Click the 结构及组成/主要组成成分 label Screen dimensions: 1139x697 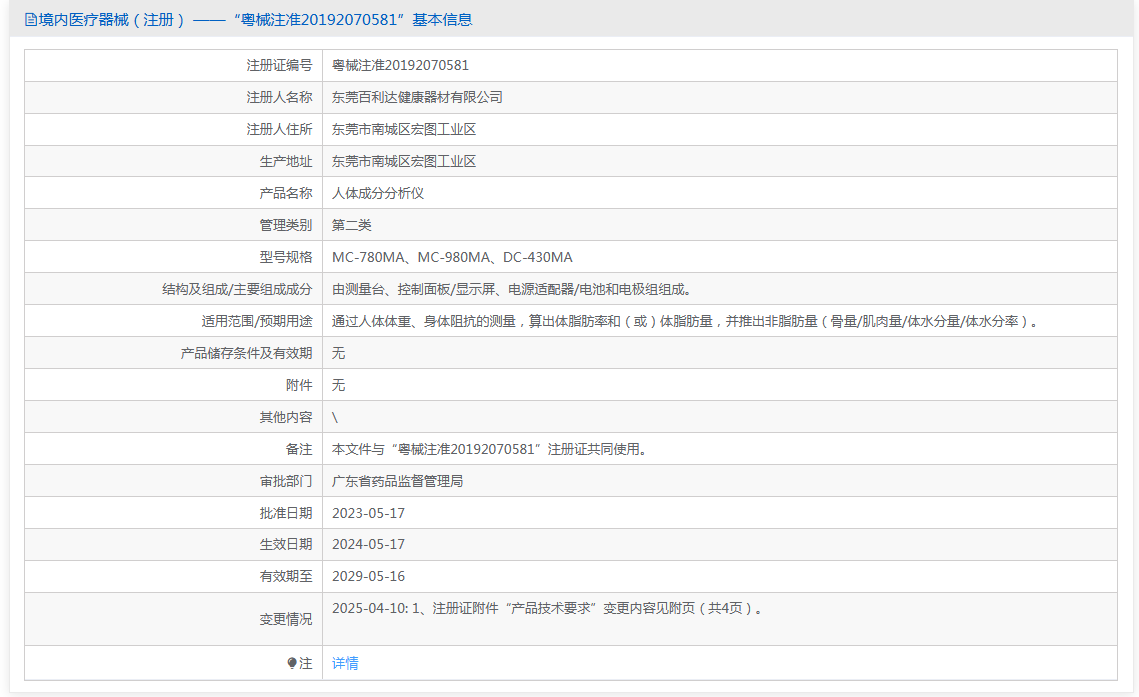[237, 289]
